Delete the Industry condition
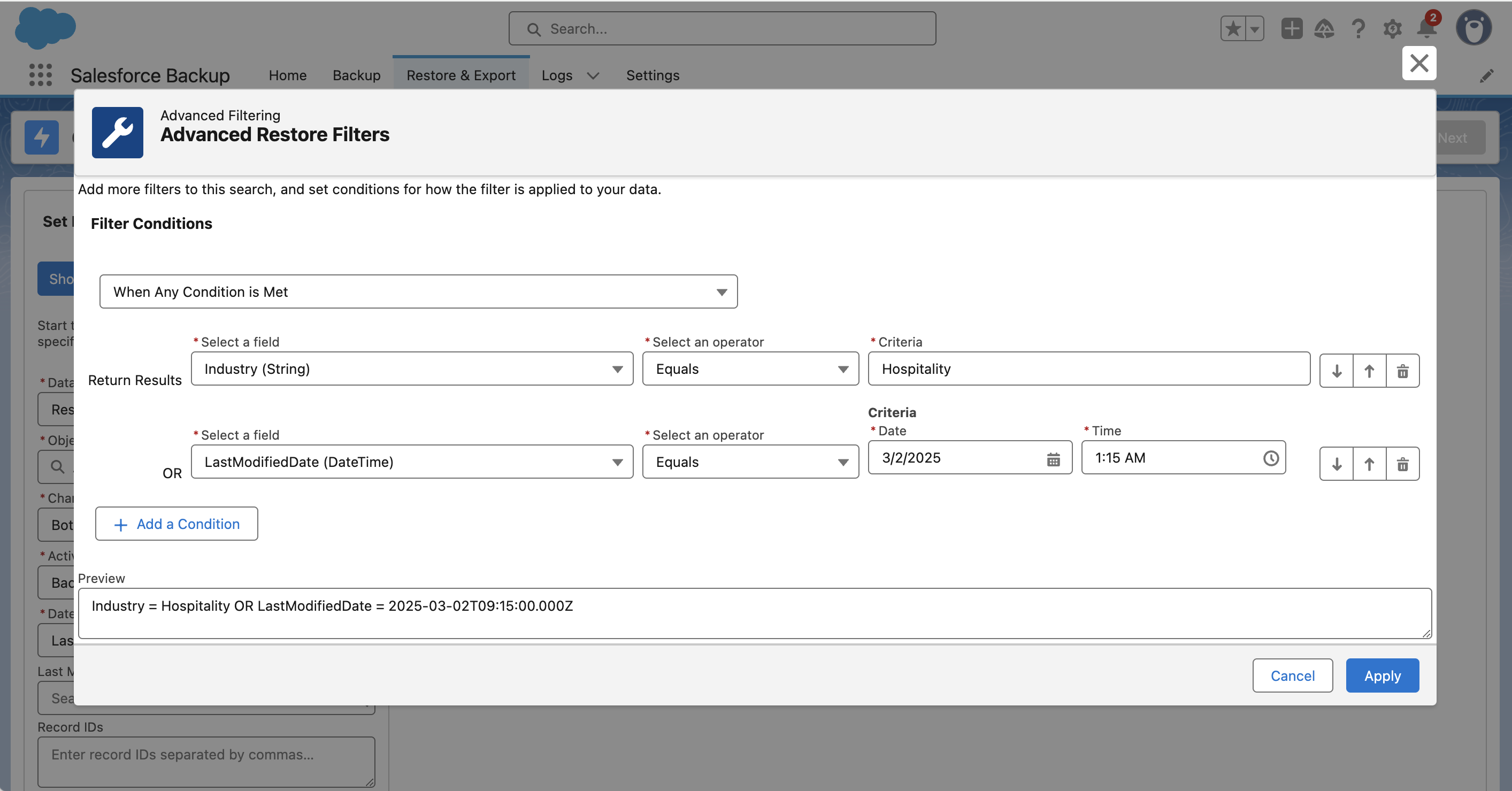The height and width of the screenshot is (791, 1512). (1403, 371)
